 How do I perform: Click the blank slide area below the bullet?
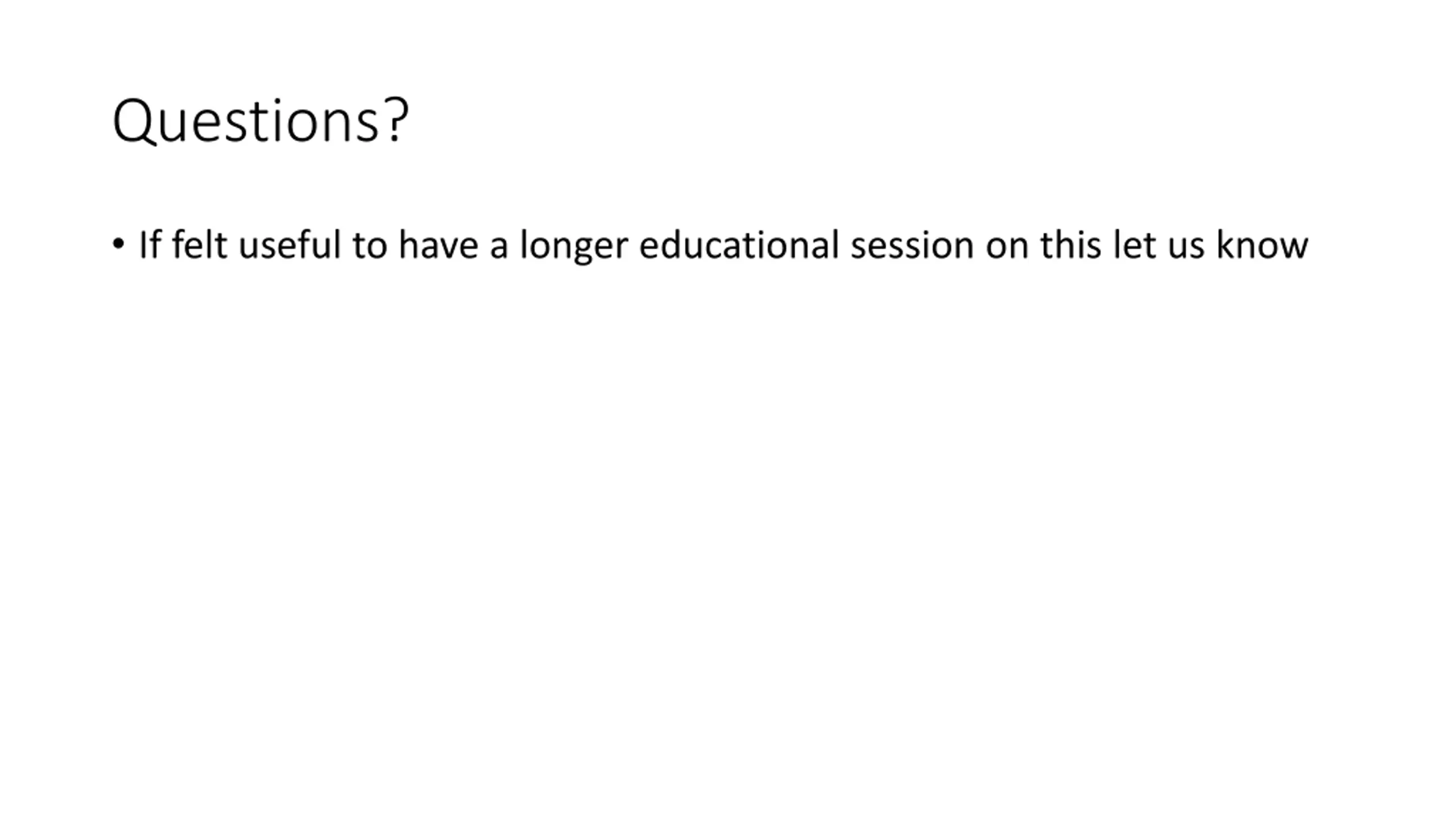click(x=728, y=512)
